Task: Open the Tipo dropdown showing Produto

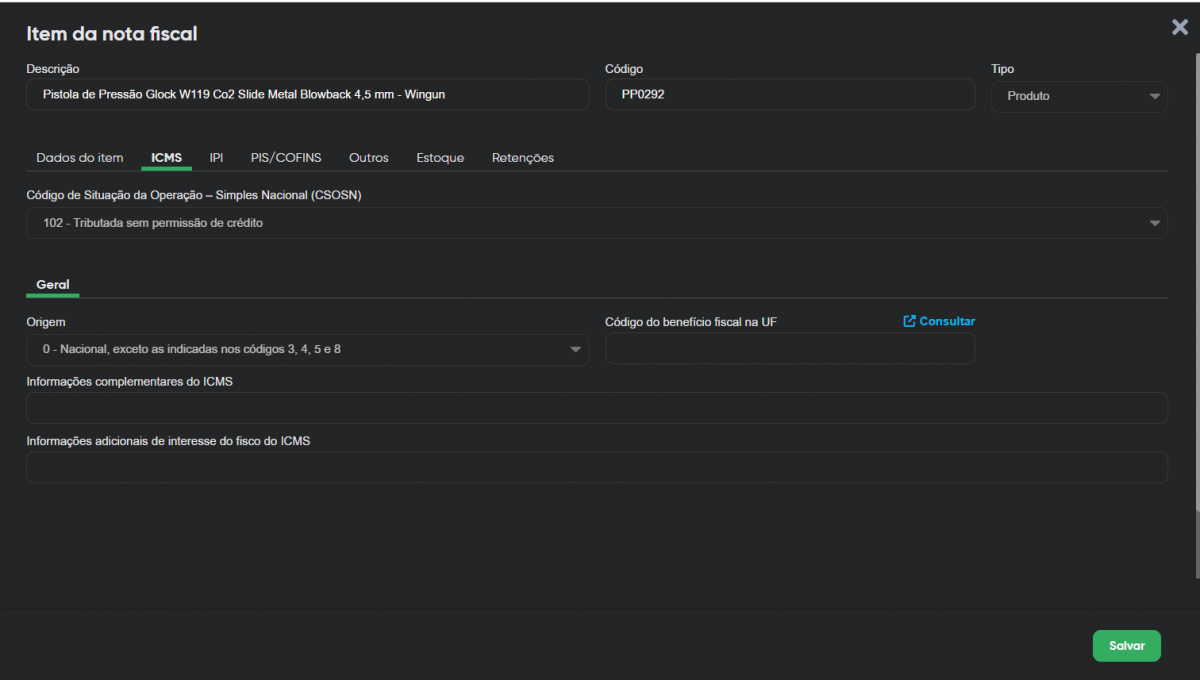Action: (1079, 96)
